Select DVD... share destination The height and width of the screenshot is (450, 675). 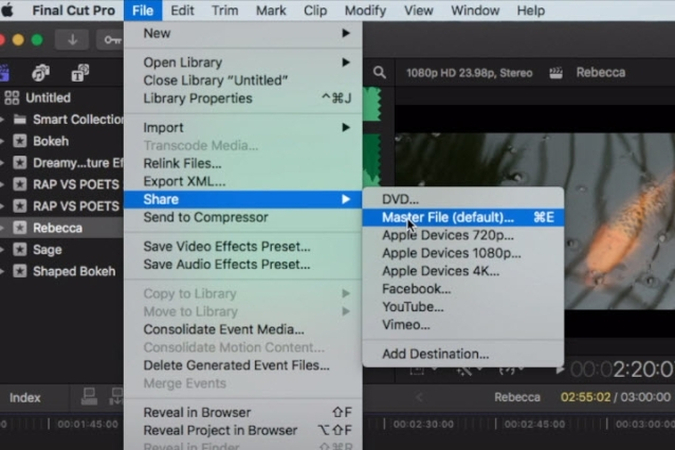point(463,199)
